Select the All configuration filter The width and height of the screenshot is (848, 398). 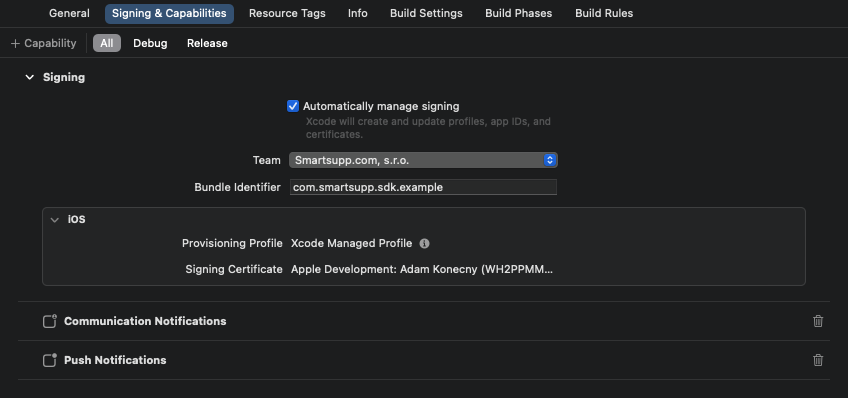click(x=107, y=43)
